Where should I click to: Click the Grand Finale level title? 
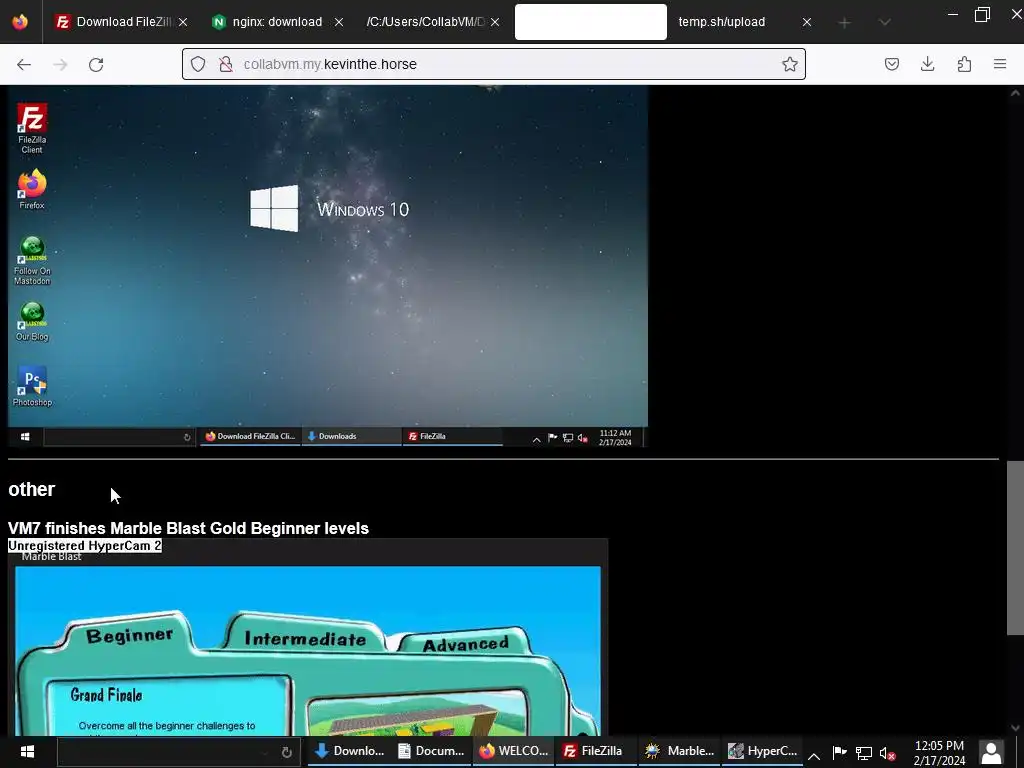point(106,695)
